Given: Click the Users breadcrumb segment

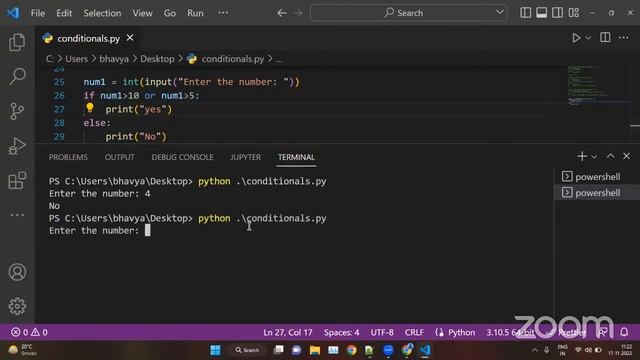Looking at the screenshot, I should coord(76,59).
